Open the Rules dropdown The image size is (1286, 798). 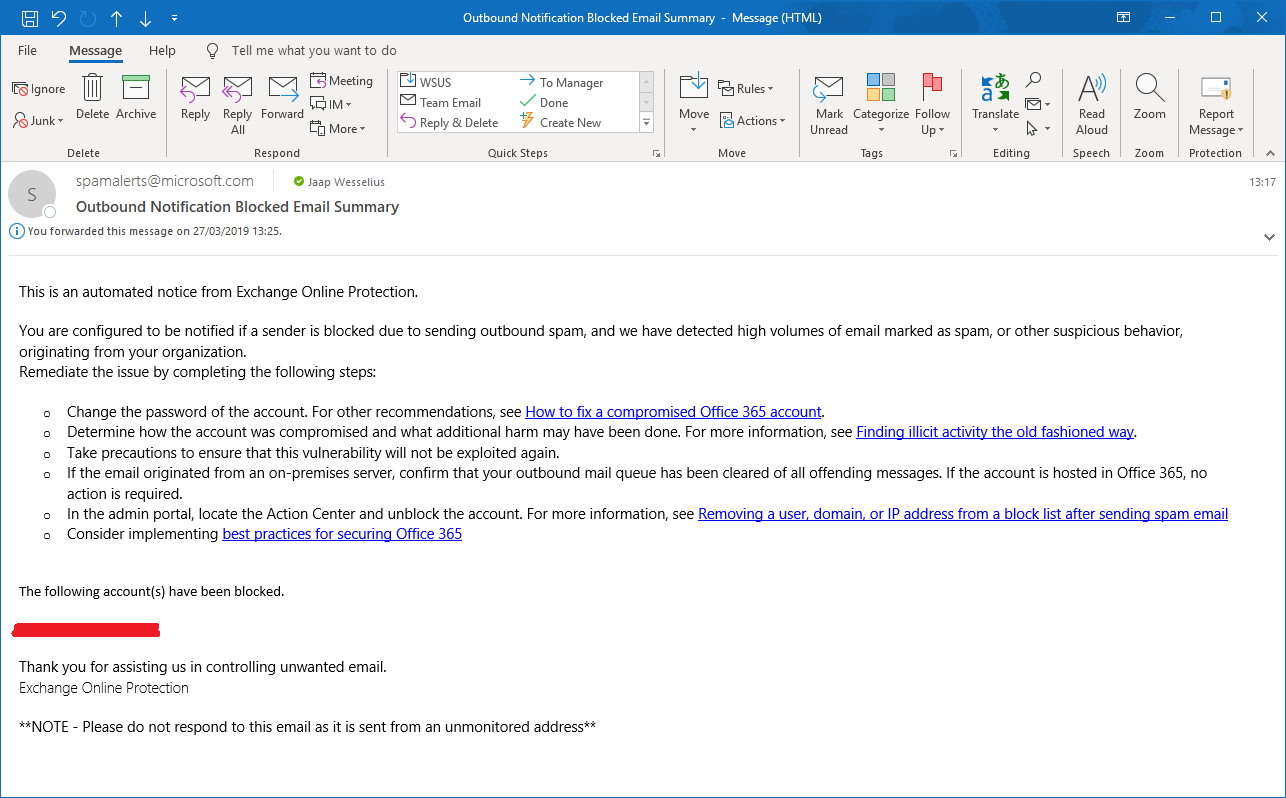click(x=746, y=88)
